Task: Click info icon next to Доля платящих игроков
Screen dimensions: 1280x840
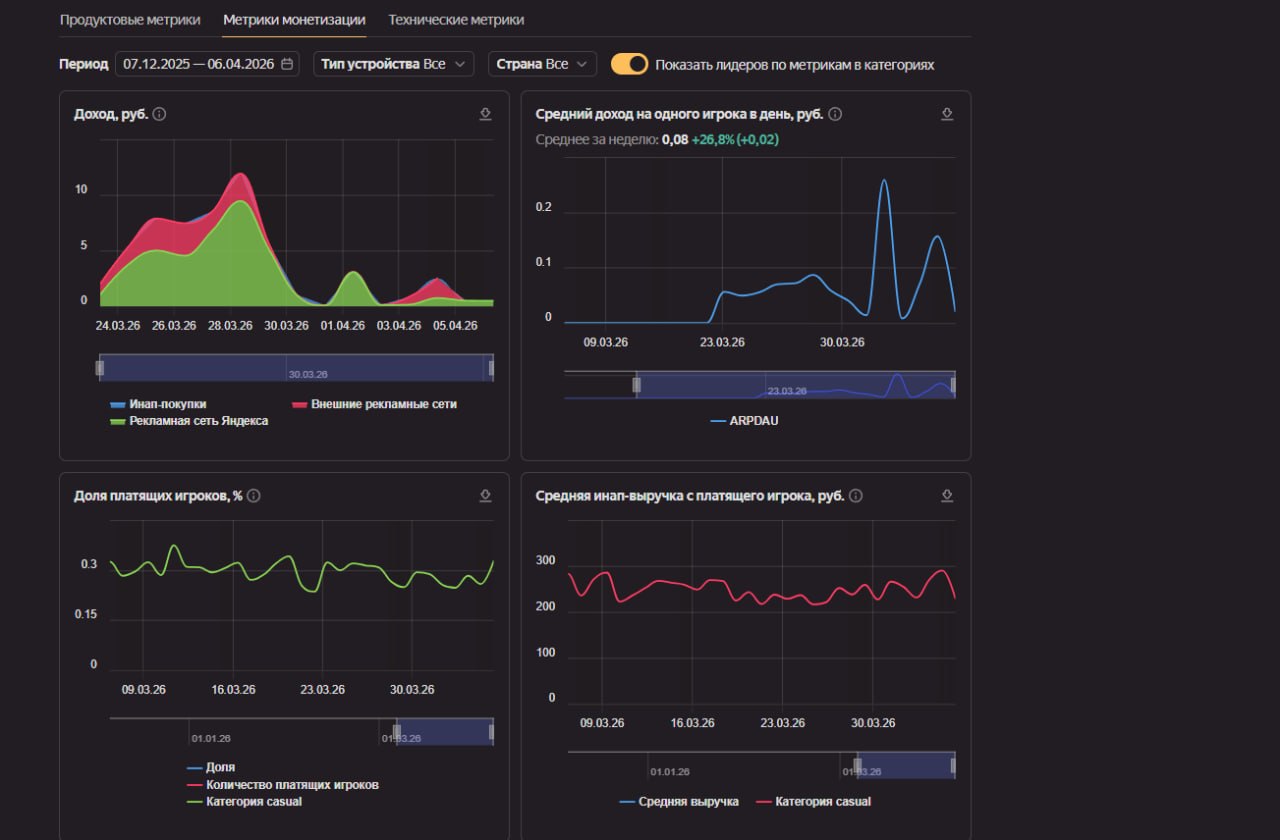Action: pyautogui.click(x=254, y=496)
